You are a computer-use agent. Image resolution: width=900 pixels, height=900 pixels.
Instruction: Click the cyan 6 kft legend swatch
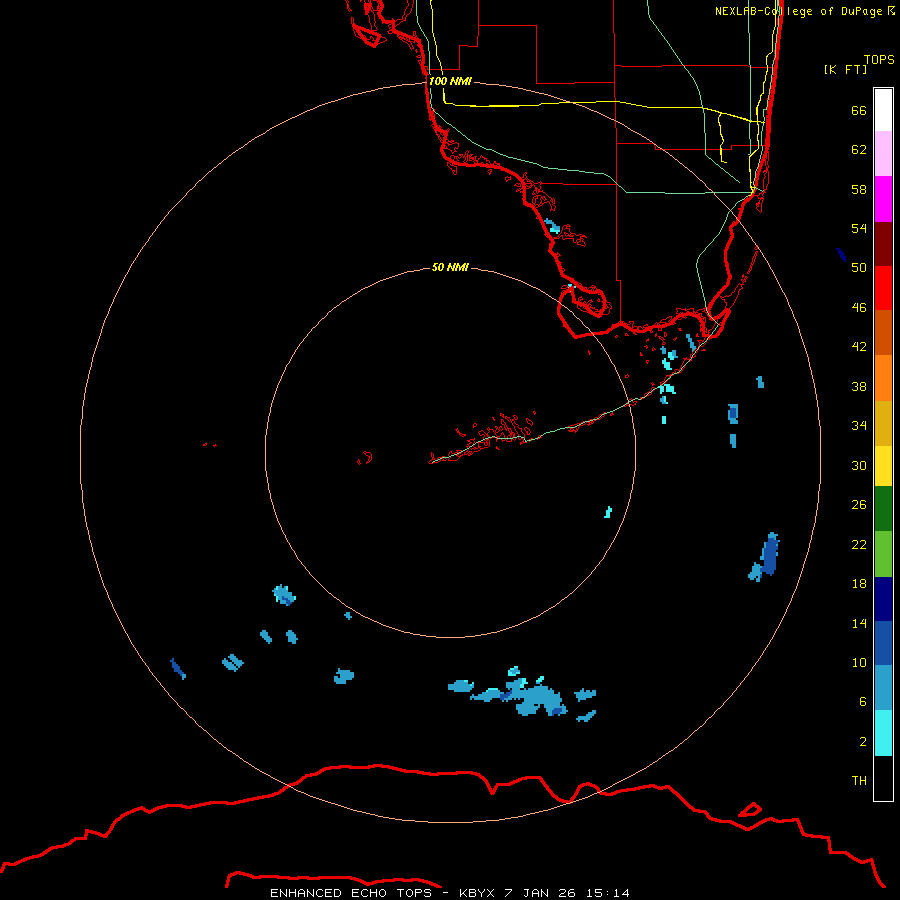click(883, 733)
